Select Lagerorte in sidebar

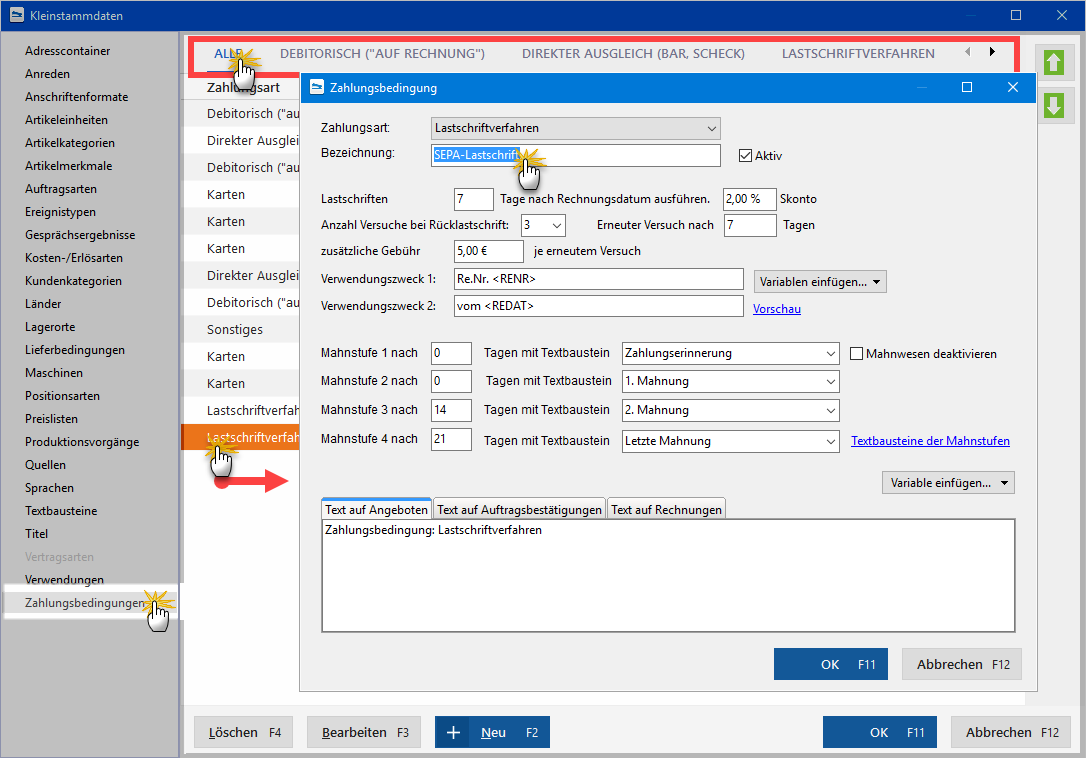click(50, 327)
